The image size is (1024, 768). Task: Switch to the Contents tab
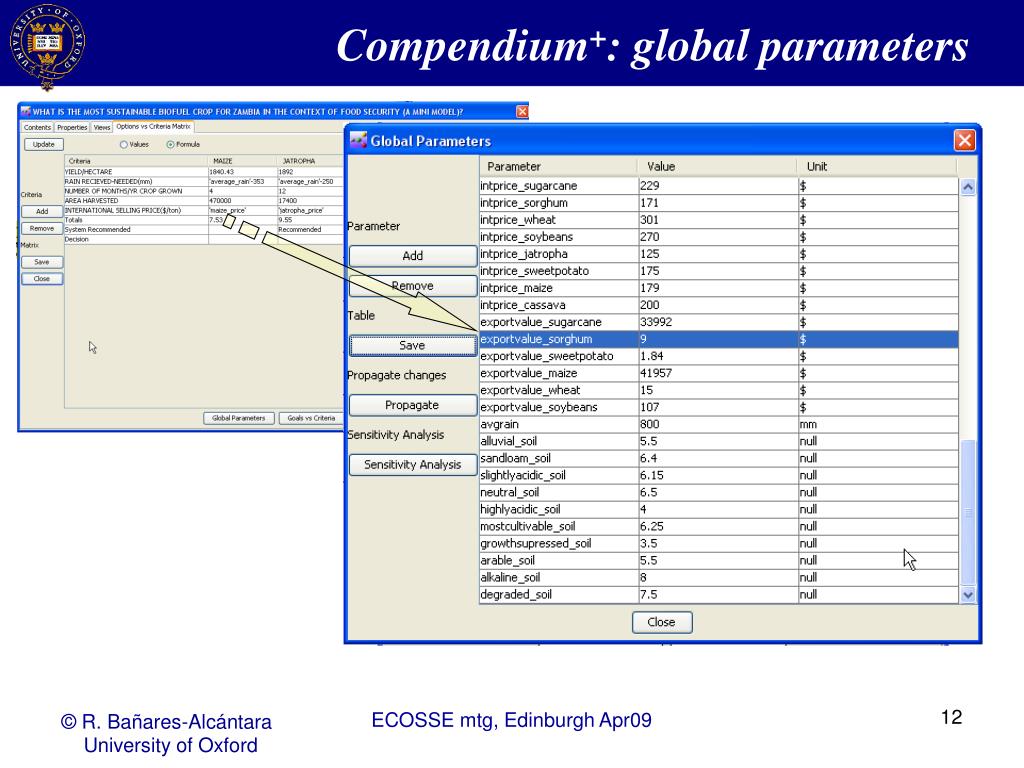(x=37, y=127)
